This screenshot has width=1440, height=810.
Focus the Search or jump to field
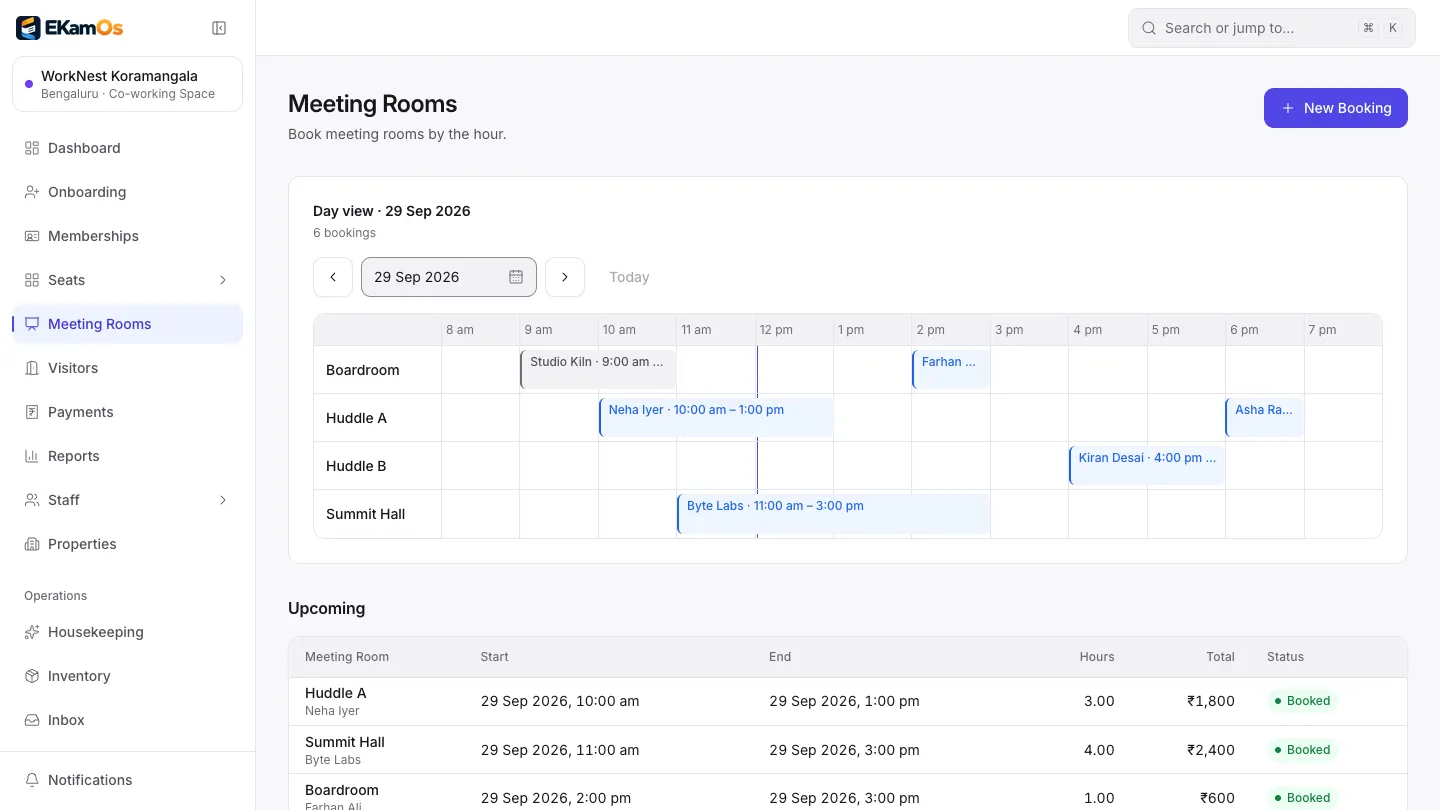pyautogui.click(x=1272, y=28)
